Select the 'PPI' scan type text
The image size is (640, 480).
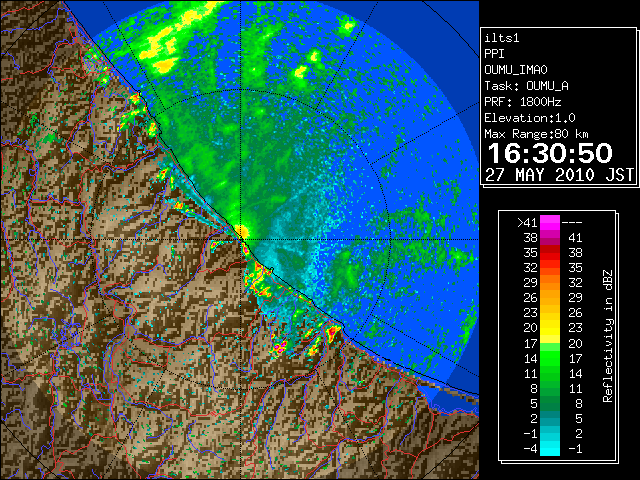pos(494,54)
